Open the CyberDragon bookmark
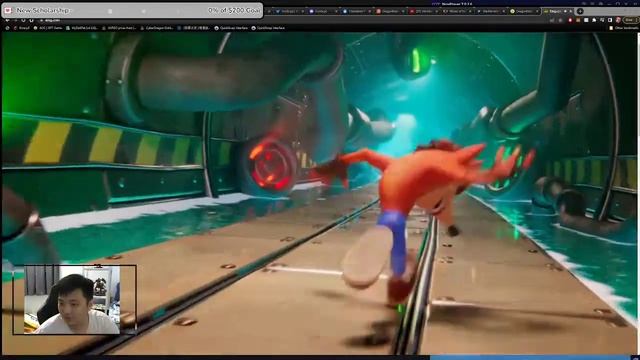The image size is (640, 360). click(x=157, y=28)
